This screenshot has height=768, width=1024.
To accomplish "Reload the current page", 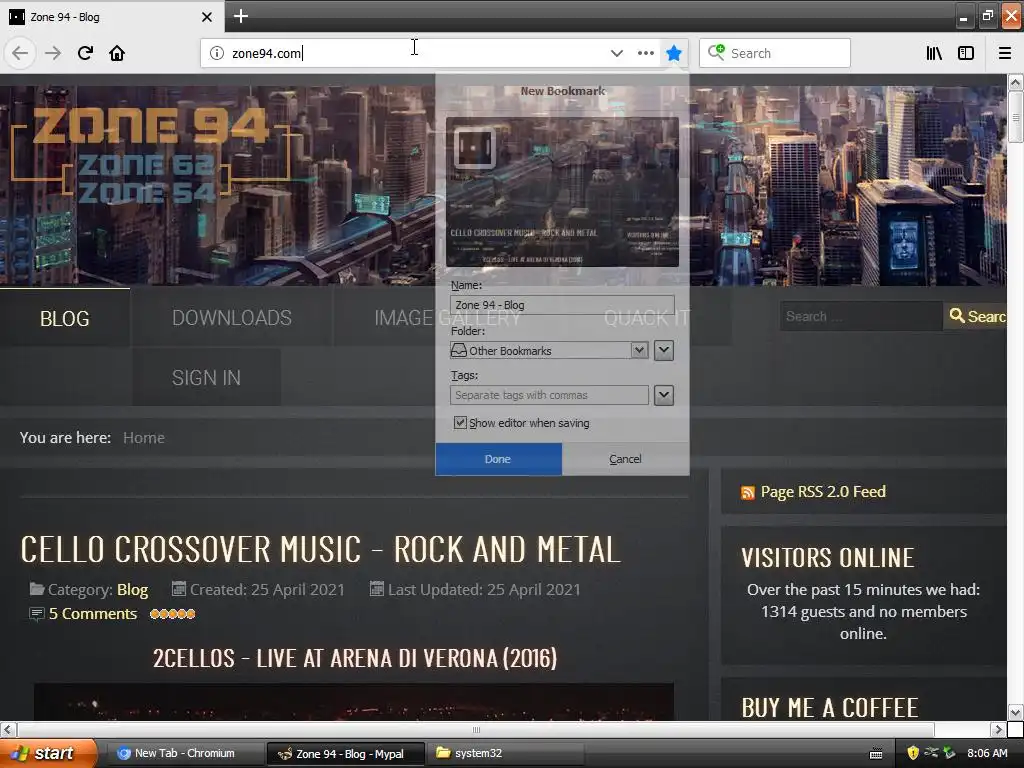I will point(85,53).
